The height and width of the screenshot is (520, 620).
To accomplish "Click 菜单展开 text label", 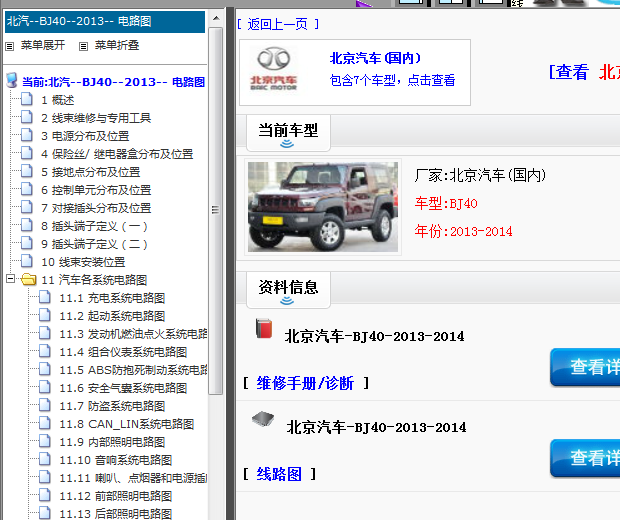I will (43, 45).
